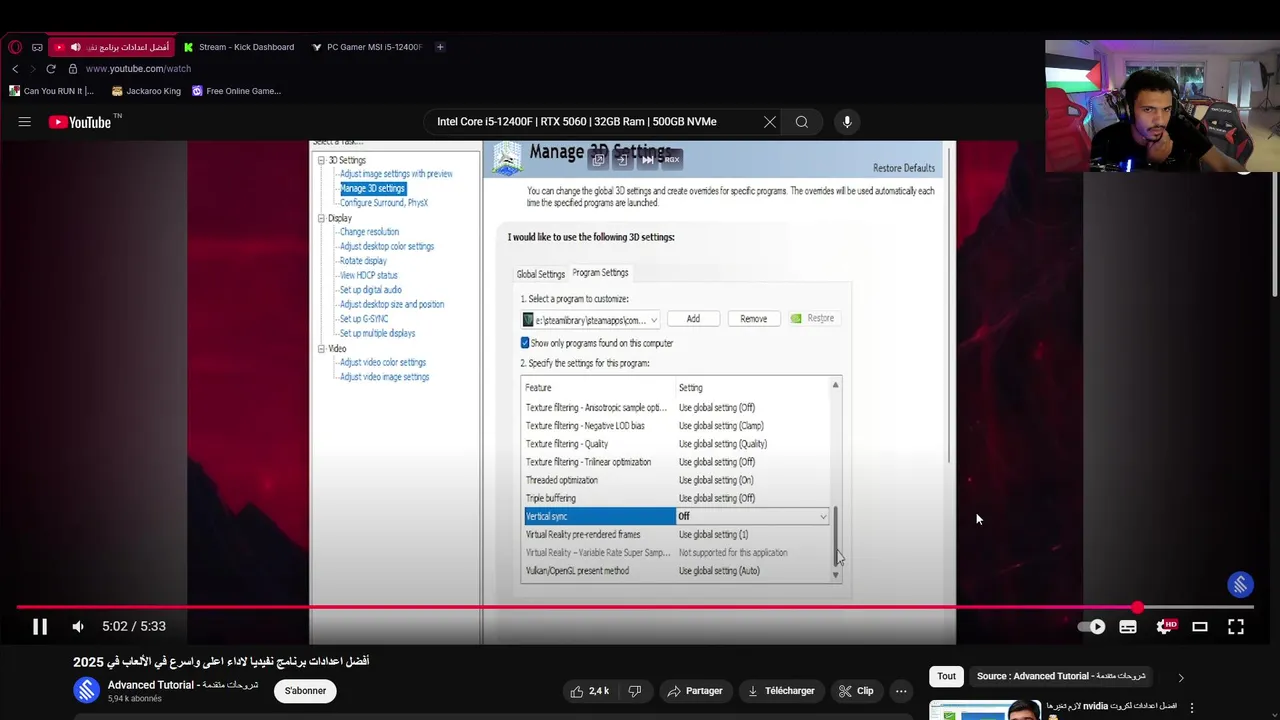
Task: Toggle YouTube autoplay switch
Action: 1092,627
